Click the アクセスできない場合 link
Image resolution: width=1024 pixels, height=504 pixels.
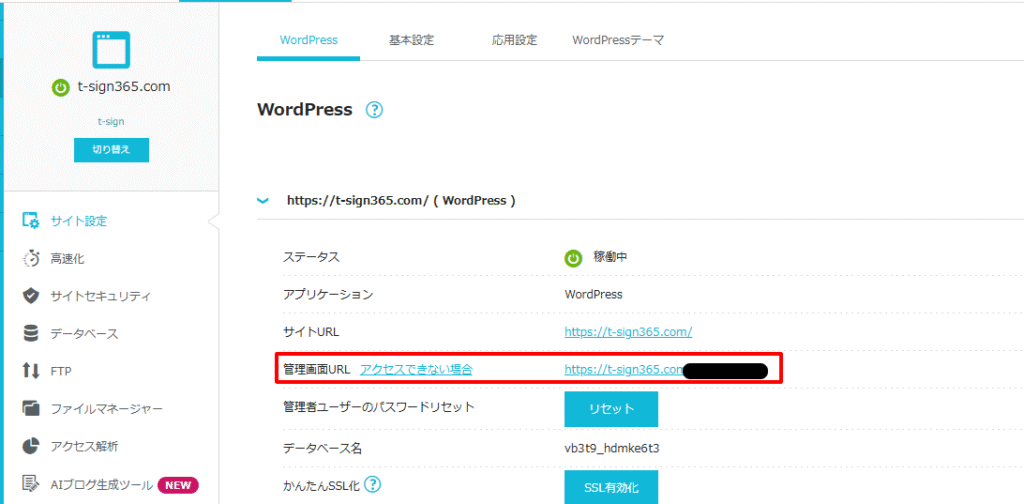(416, 370)
